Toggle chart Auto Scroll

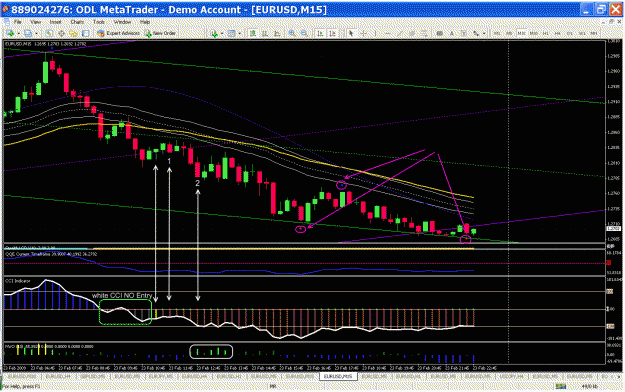coord(320,33)
